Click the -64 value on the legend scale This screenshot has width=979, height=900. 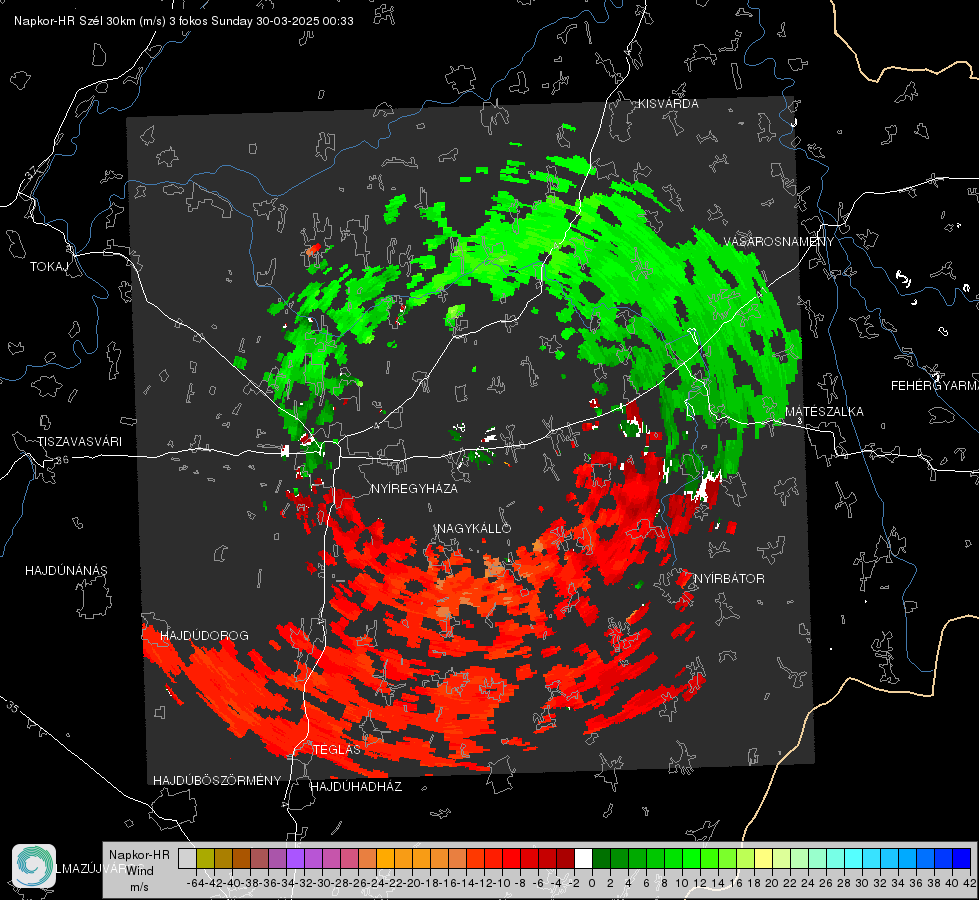(x=196, y=883)
